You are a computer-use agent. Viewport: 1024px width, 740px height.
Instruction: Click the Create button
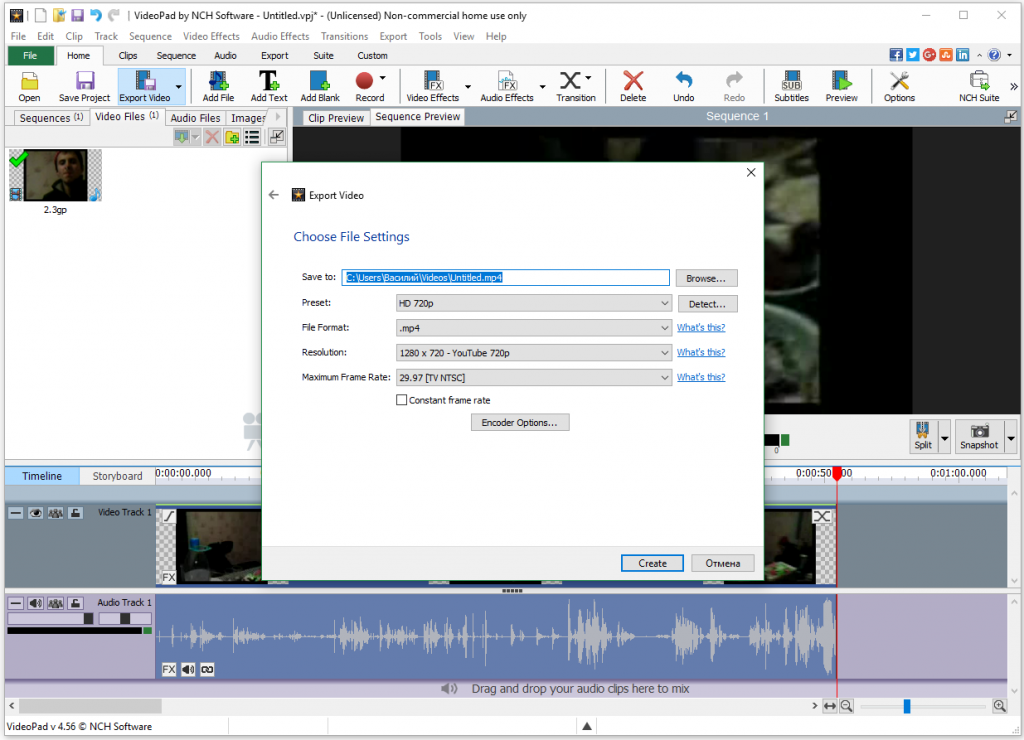652,563
